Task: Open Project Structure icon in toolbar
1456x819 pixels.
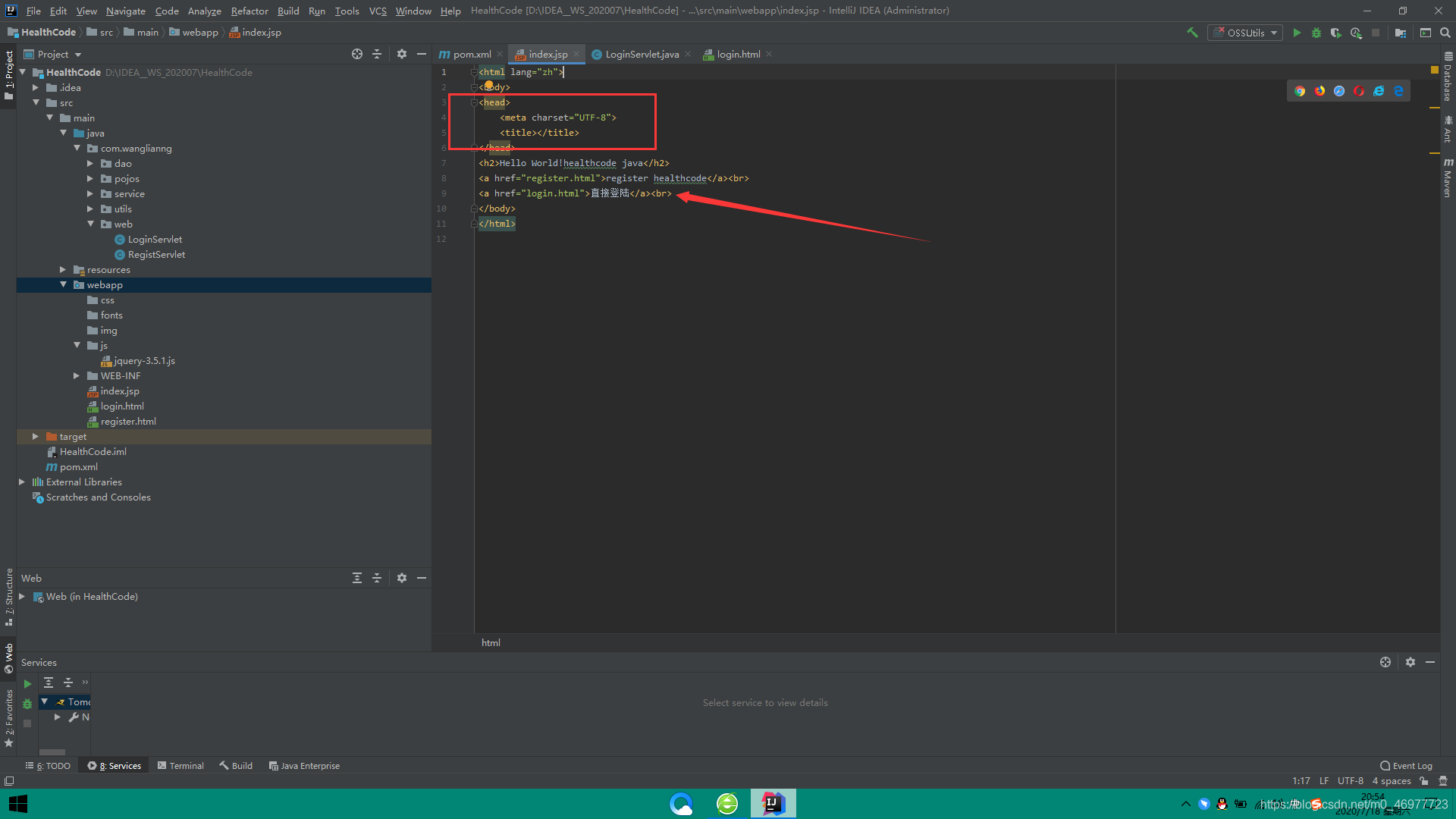Action: (1401, 33)
